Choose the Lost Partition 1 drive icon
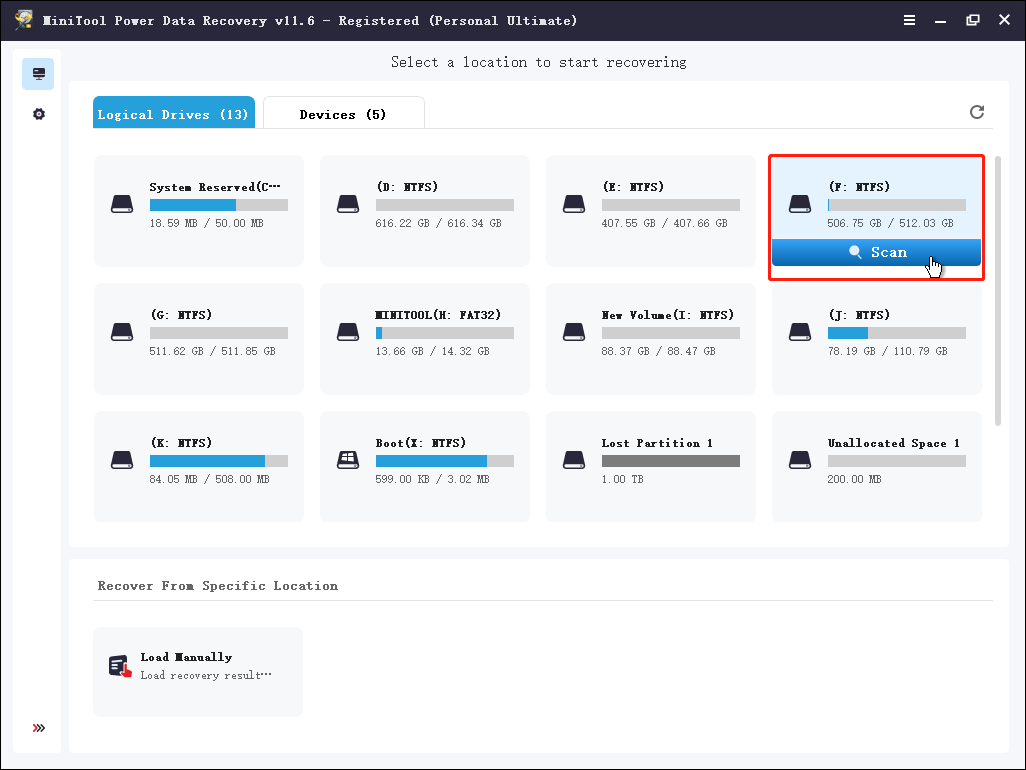Image resolution: width=1026 pixels, height=770 pixels. 574,460
